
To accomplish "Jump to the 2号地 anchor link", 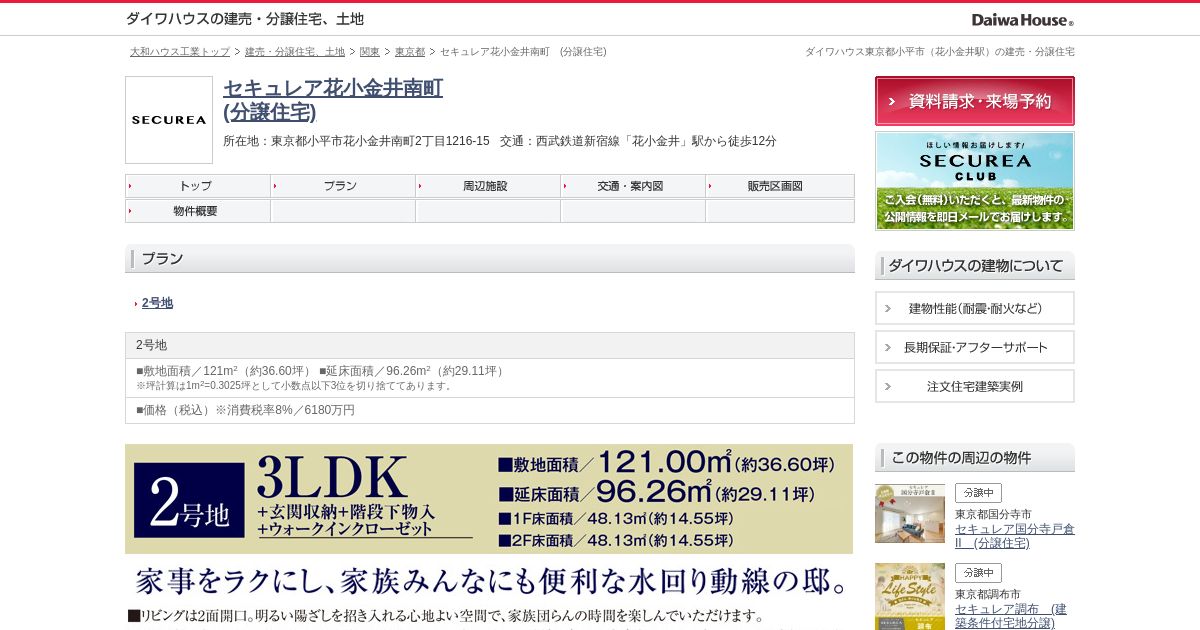I will click(157, 303).
